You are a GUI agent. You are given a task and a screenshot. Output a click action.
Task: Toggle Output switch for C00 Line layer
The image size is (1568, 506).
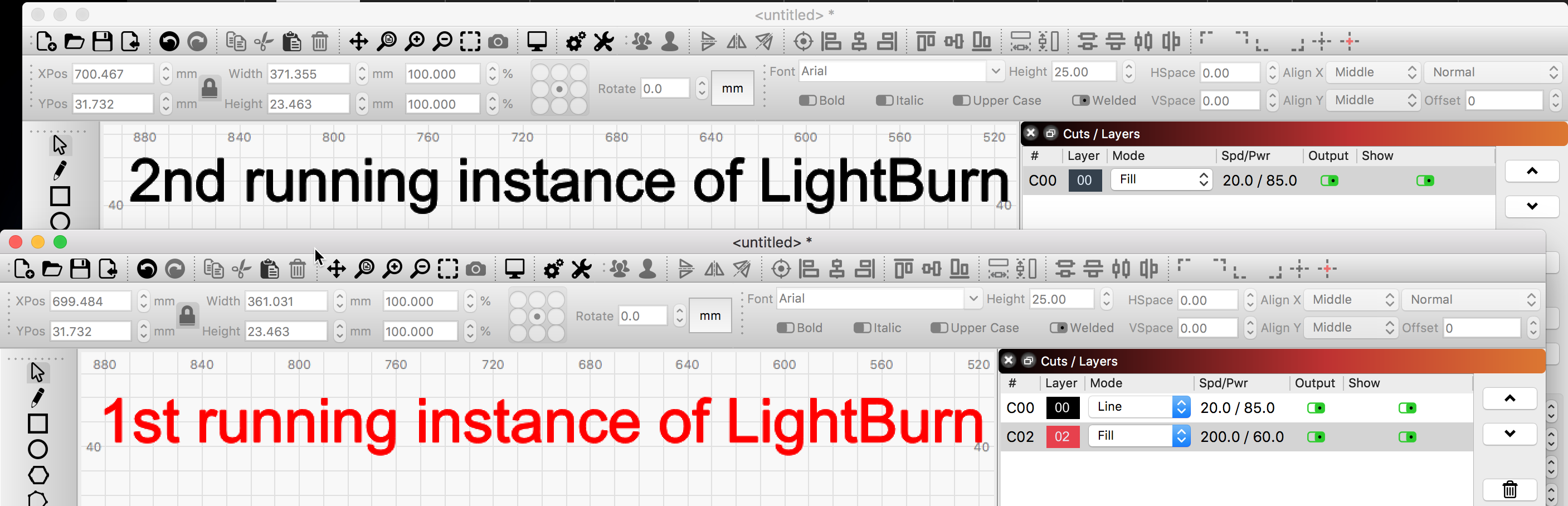1316,408
